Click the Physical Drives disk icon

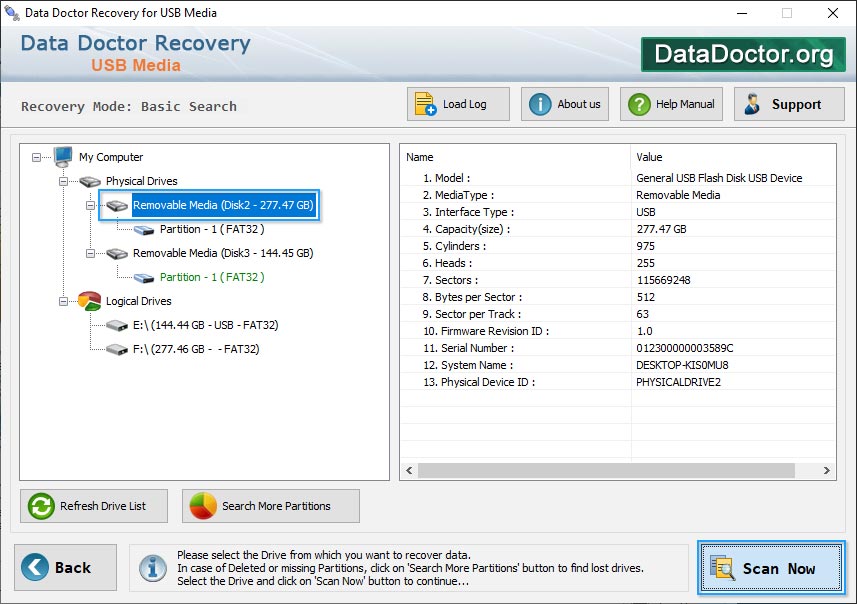click(x=90, y=181)
